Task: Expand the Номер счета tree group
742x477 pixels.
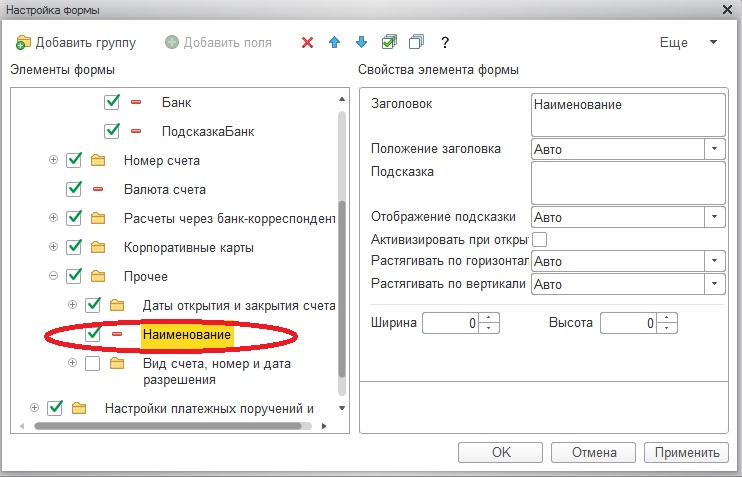Action: coord(53,160)
